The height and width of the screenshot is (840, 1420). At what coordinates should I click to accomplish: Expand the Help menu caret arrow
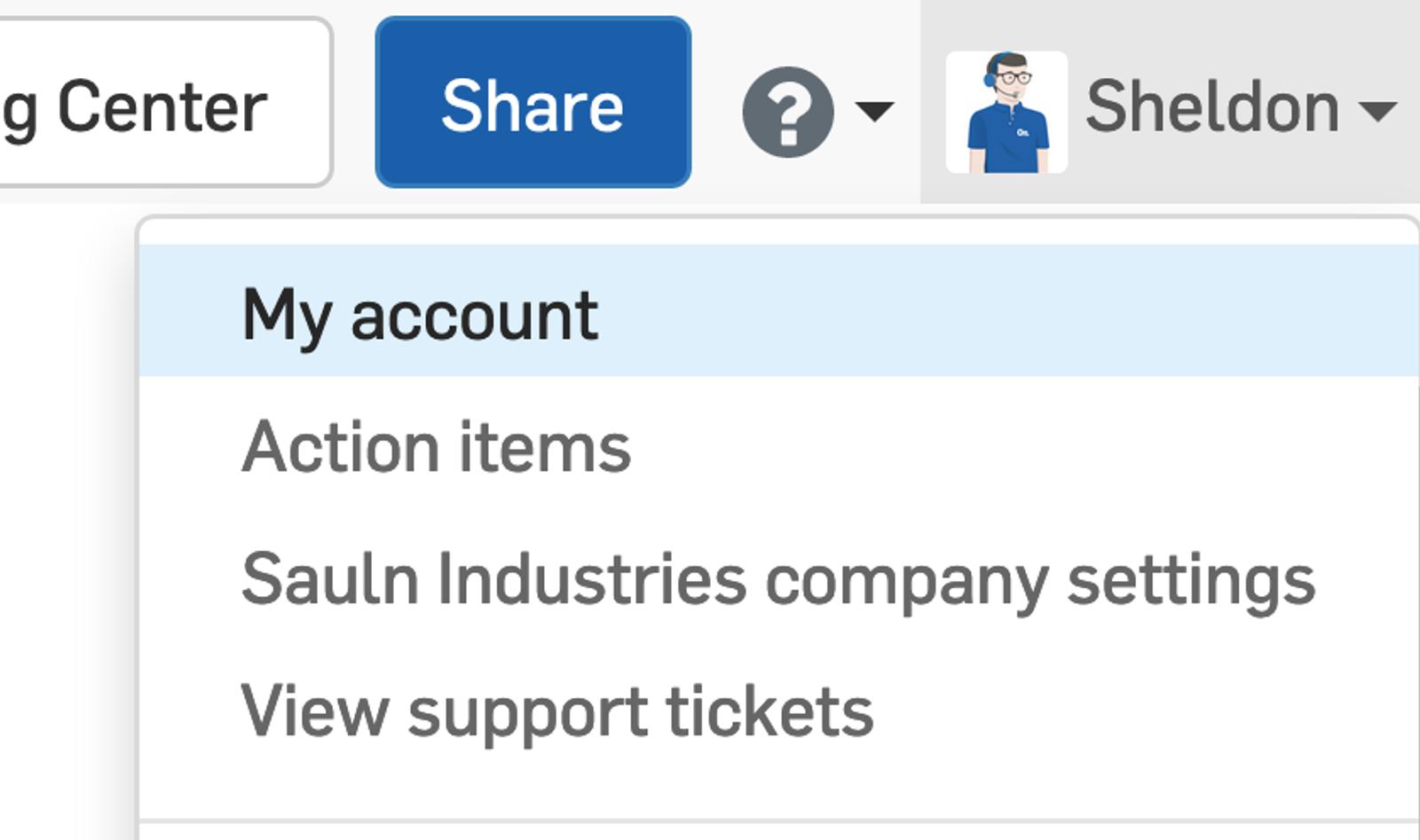pos(874,111)
